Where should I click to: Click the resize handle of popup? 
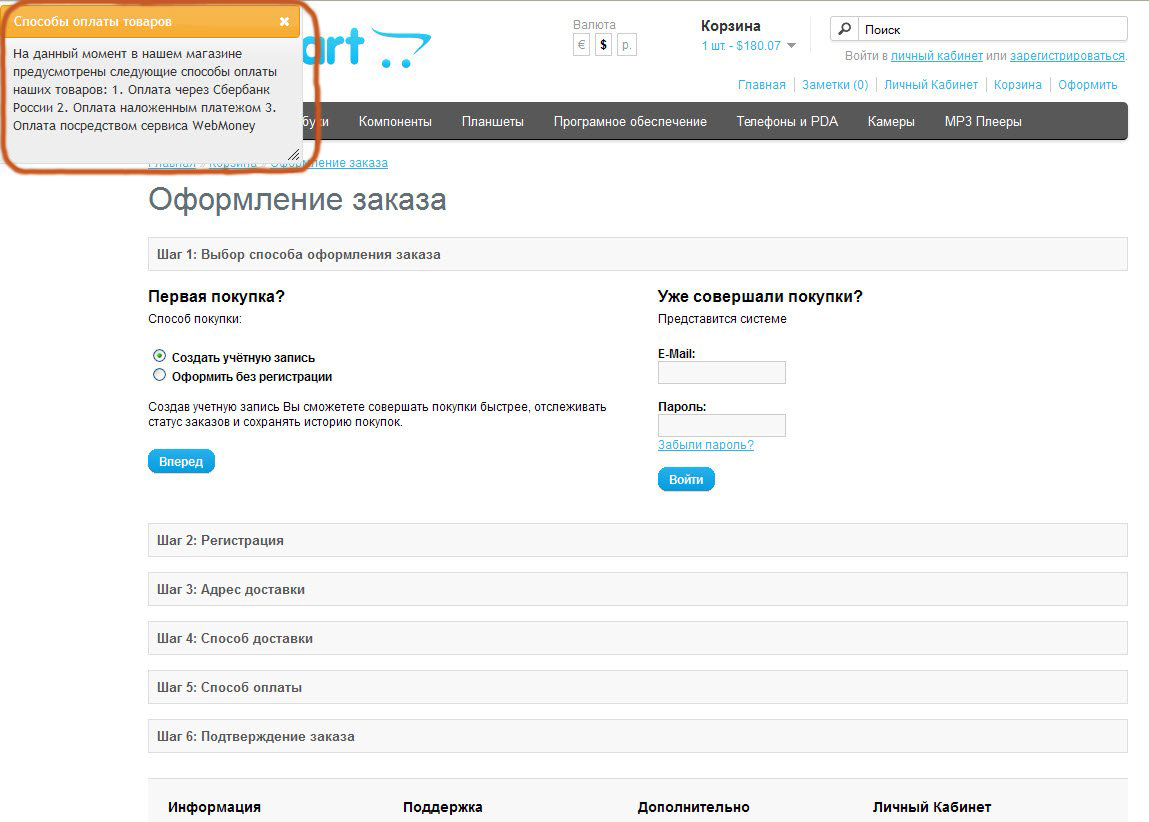[x=293, y=154]
